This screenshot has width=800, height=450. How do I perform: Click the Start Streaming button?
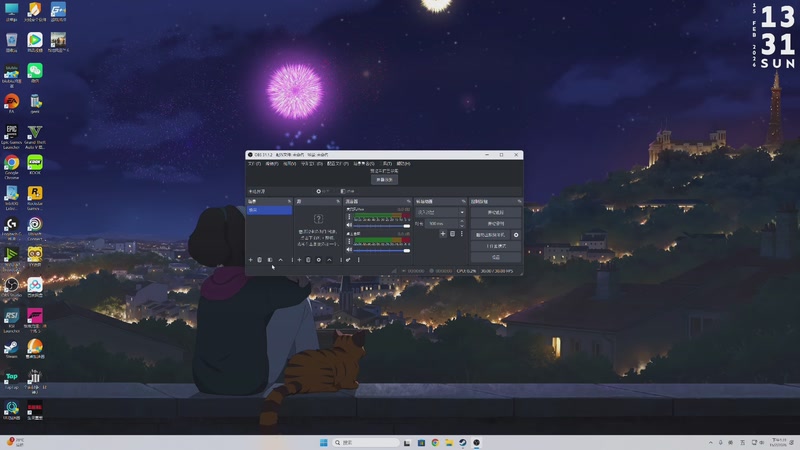coord(495,212)
